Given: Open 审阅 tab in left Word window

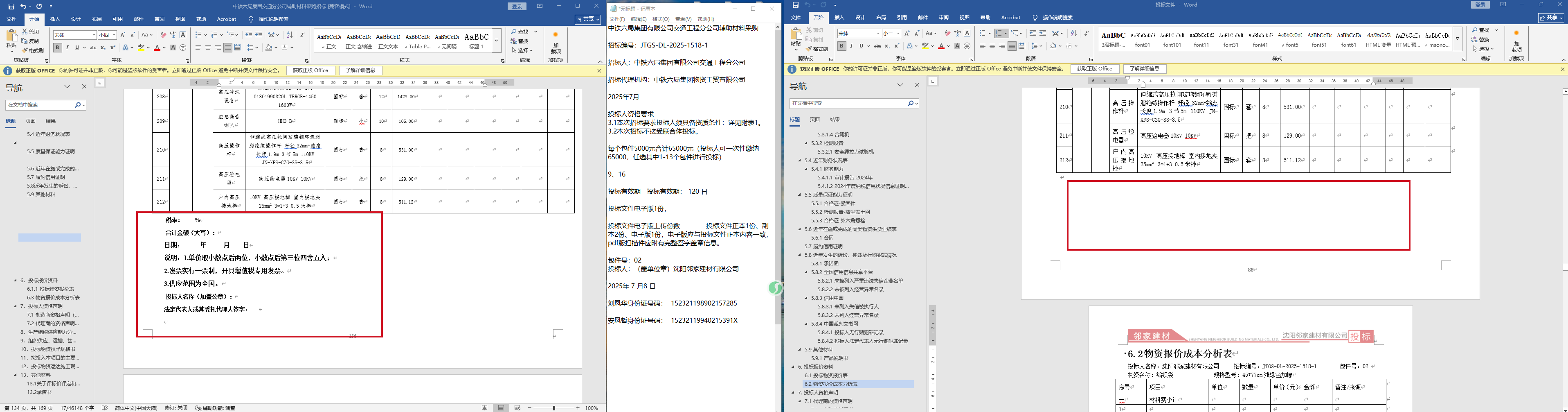Looking at the screenshot, I should coord(160,19).
